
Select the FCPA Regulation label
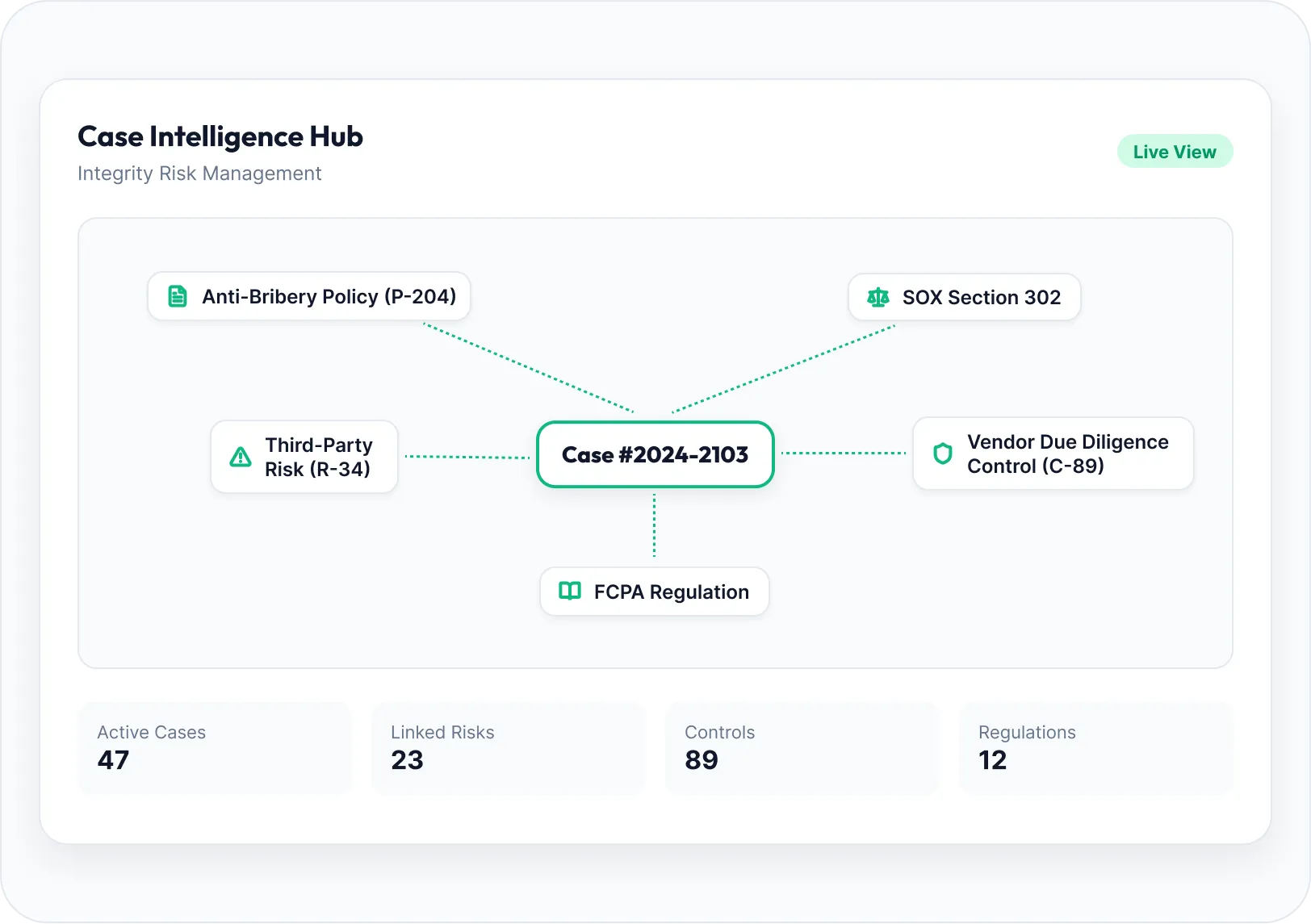tap(672, 592)
